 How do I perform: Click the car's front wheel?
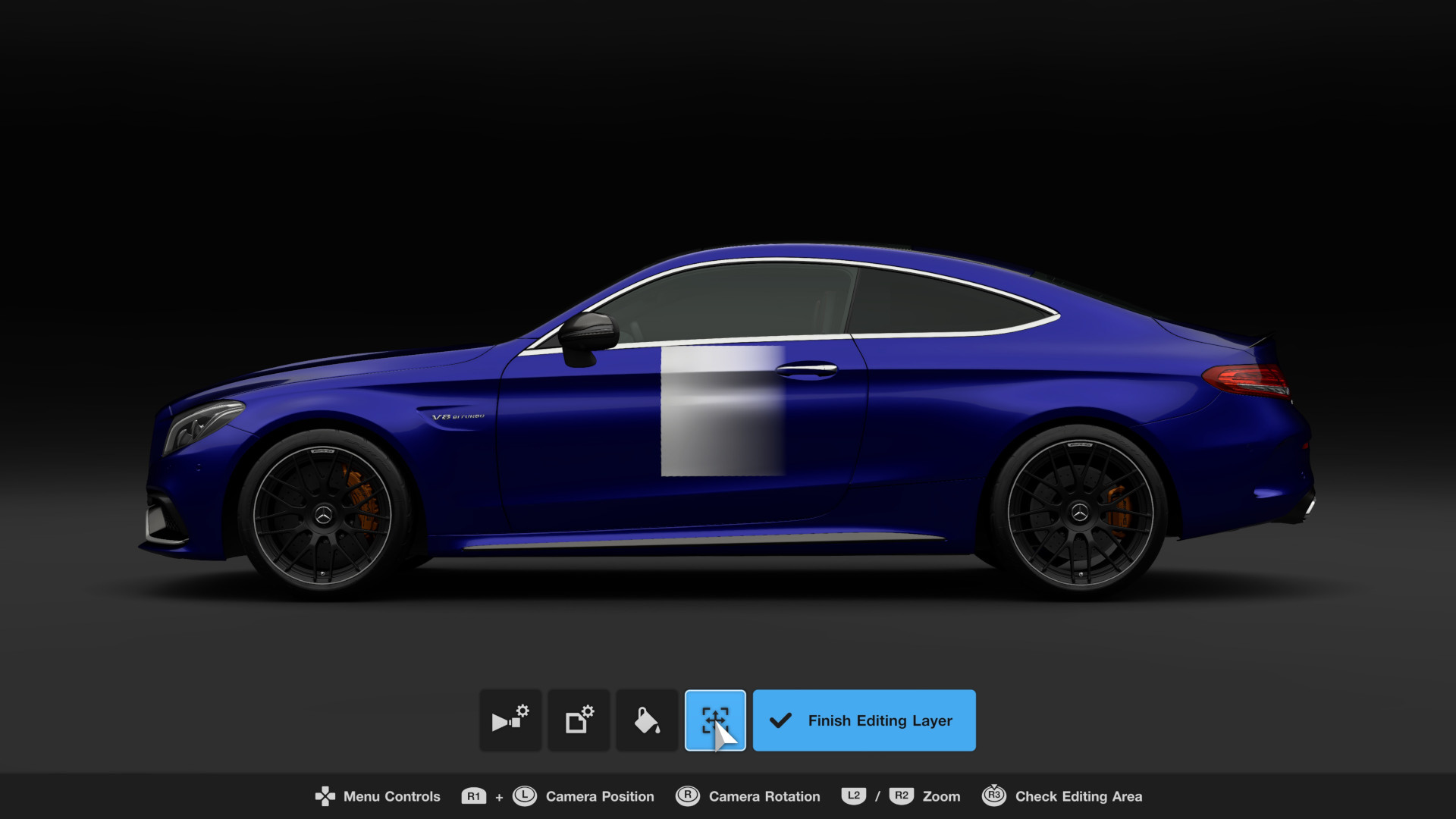coord(322,516)
